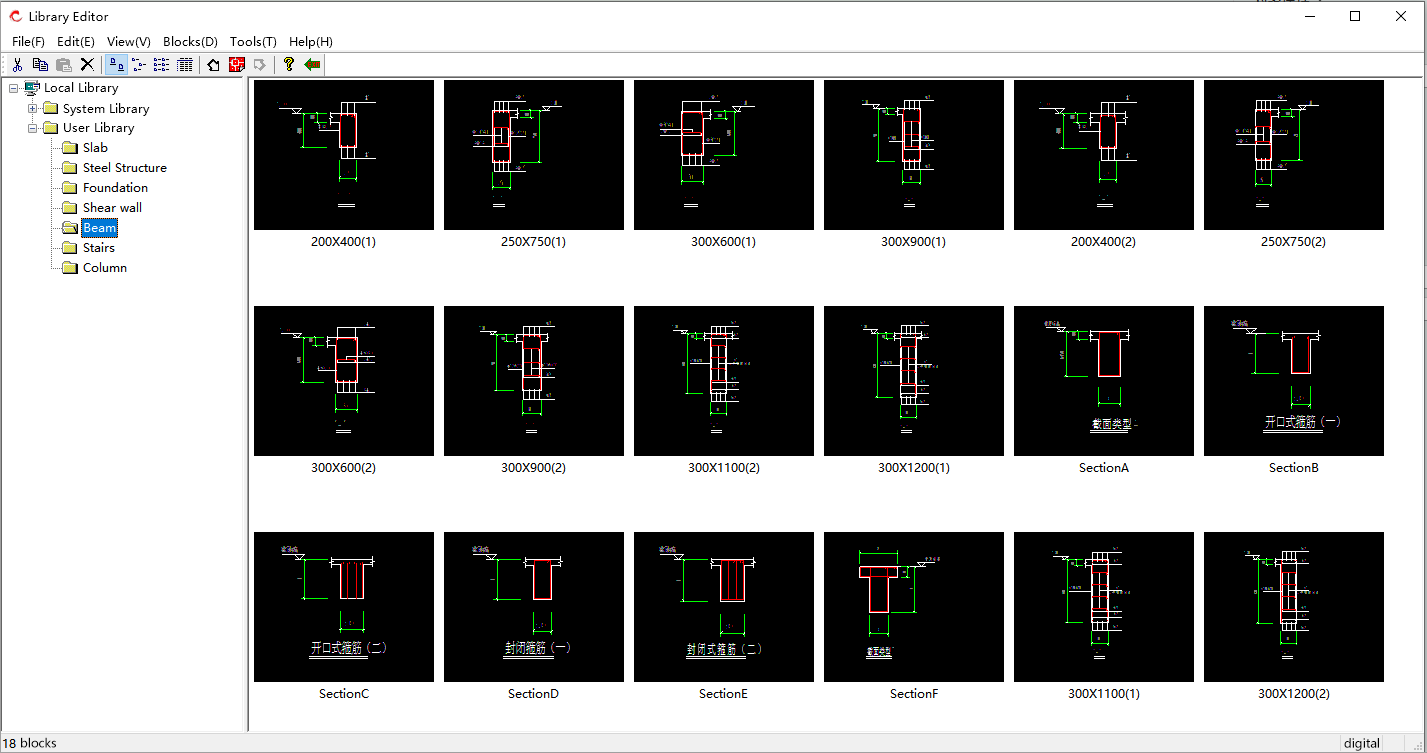Screen dimensions: 1427x753
Task: Click the grayed Paste toolbar icon
Action: 64,64
